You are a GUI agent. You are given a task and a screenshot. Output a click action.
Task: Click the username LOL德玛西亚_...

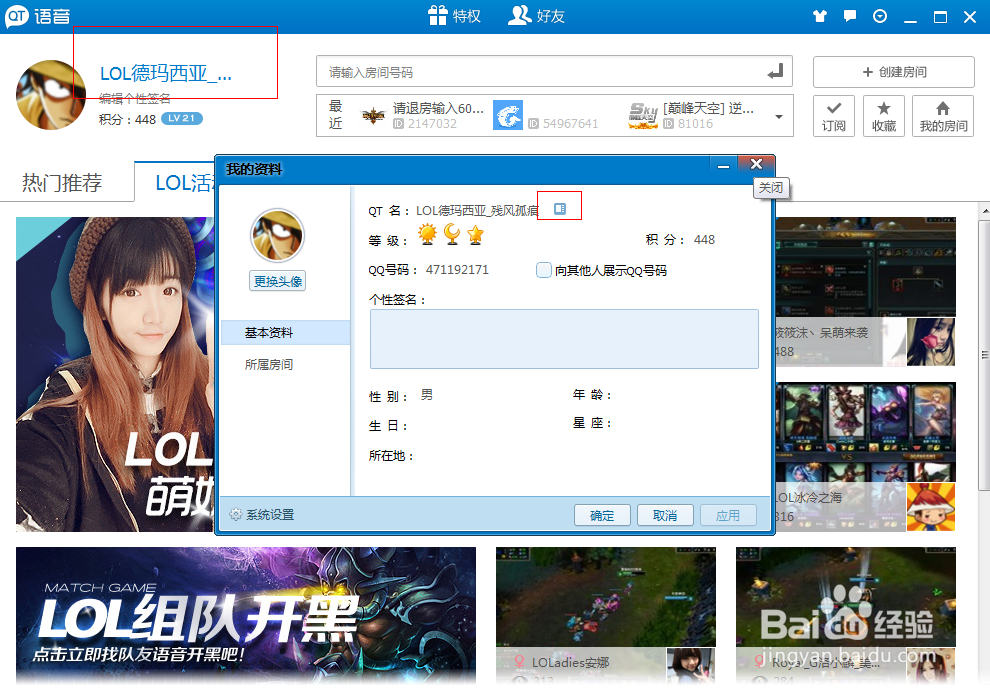tap(166, 74)
